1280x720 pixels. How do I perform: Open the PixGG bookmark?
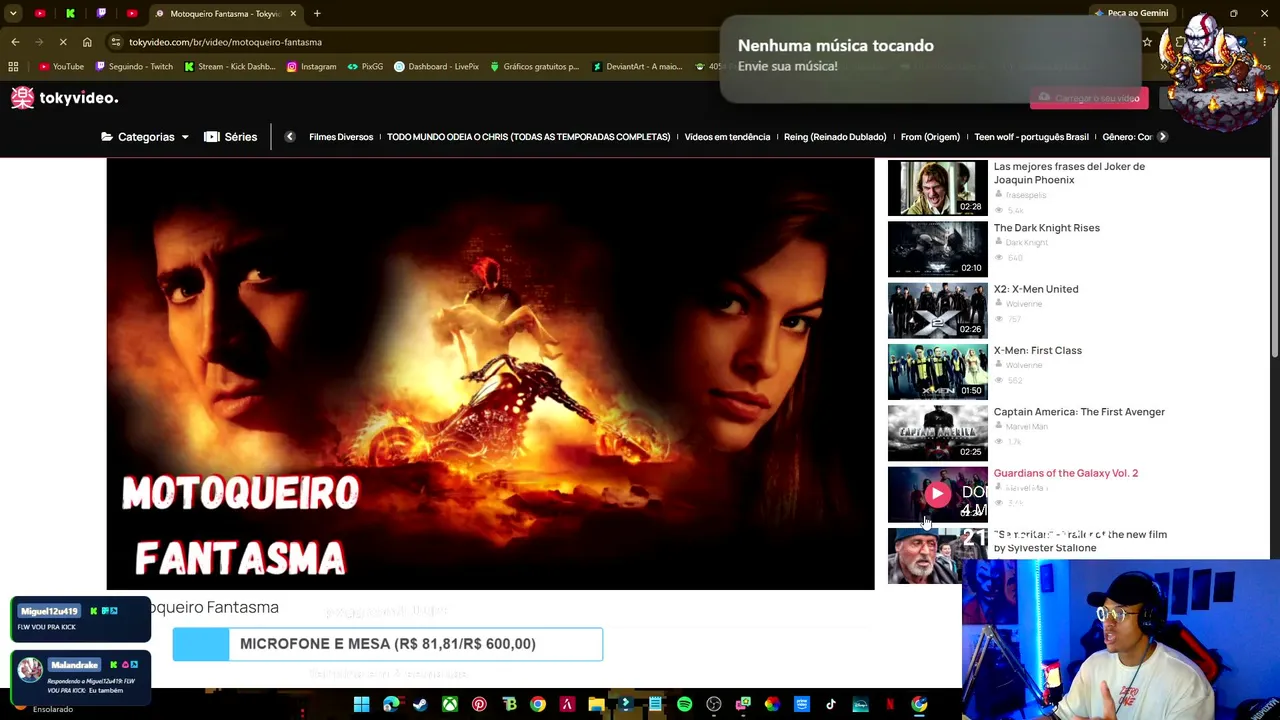[x=365, y=67]
